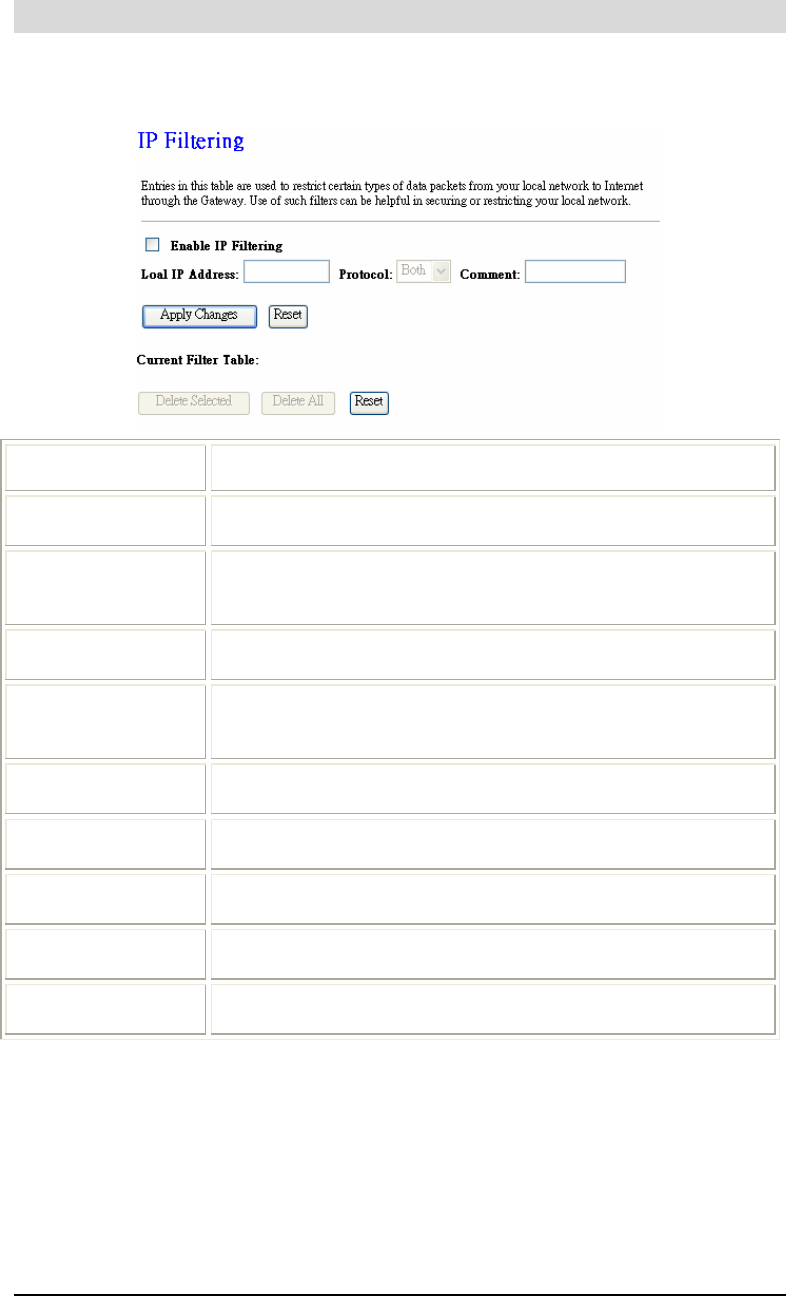Click the Apply Changes button
This screenshot has height=1296, width=786.
(x=199, y=316)
